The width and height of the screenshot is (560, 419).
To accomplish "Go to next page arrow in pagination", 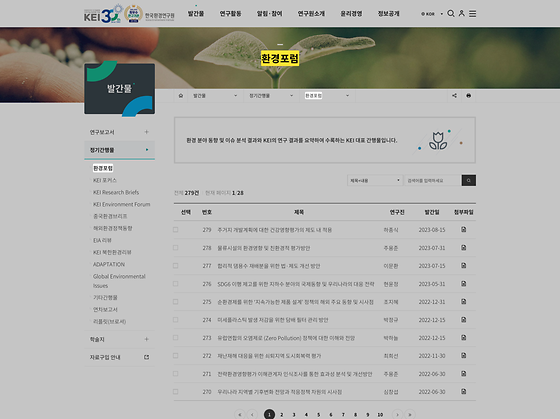I will coord(397,414).
